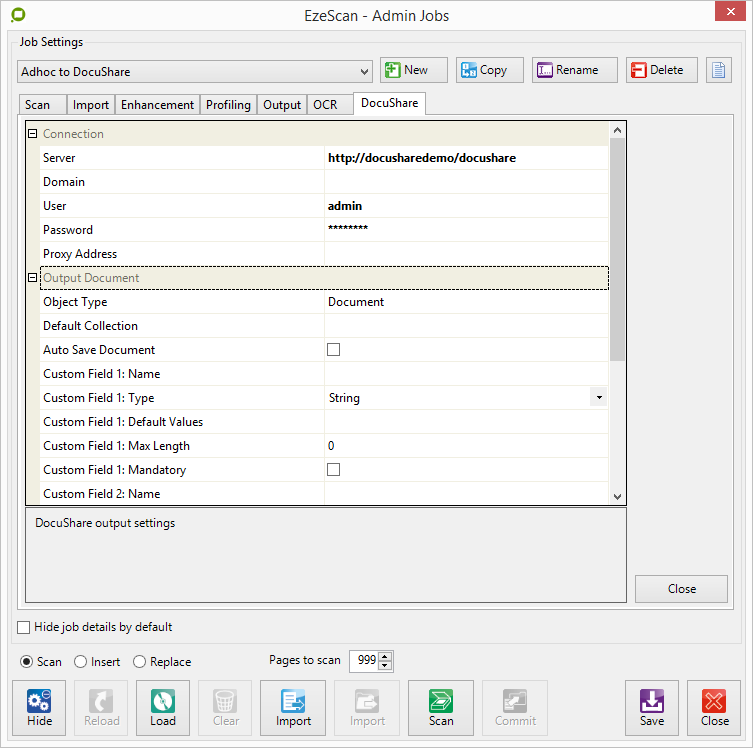This screenshot has height=748, width=753.
Task: Hide the job settings panel
Action: (x=40, y=708)
